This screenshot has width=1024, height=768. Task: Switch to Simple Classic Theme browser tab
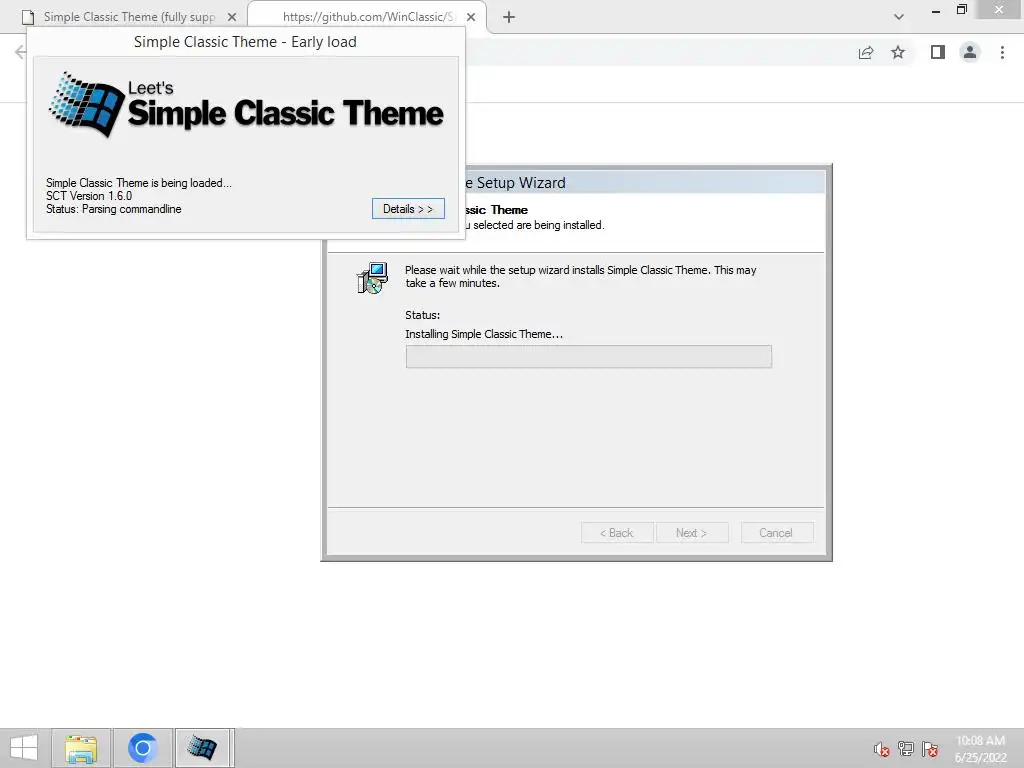(129, 17)
